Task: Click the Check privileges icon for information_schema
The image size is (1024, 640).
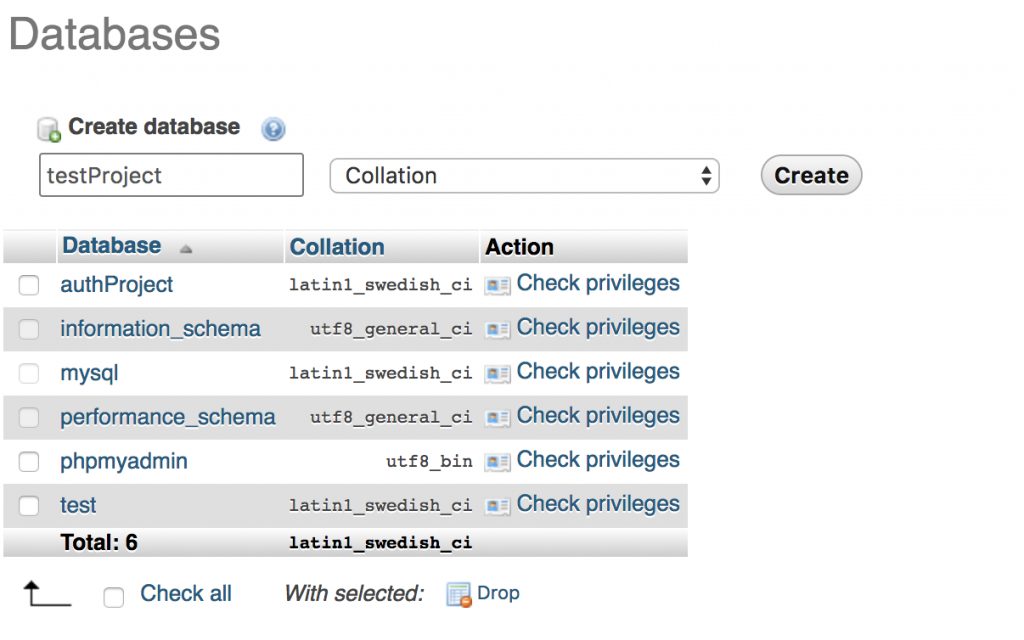Action: point(497,328)
